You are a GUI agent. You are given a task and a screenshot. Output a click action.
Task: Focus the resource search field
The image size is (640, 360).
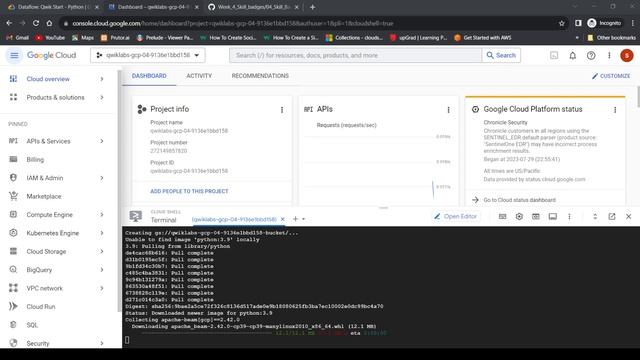(x=355, y=55)
